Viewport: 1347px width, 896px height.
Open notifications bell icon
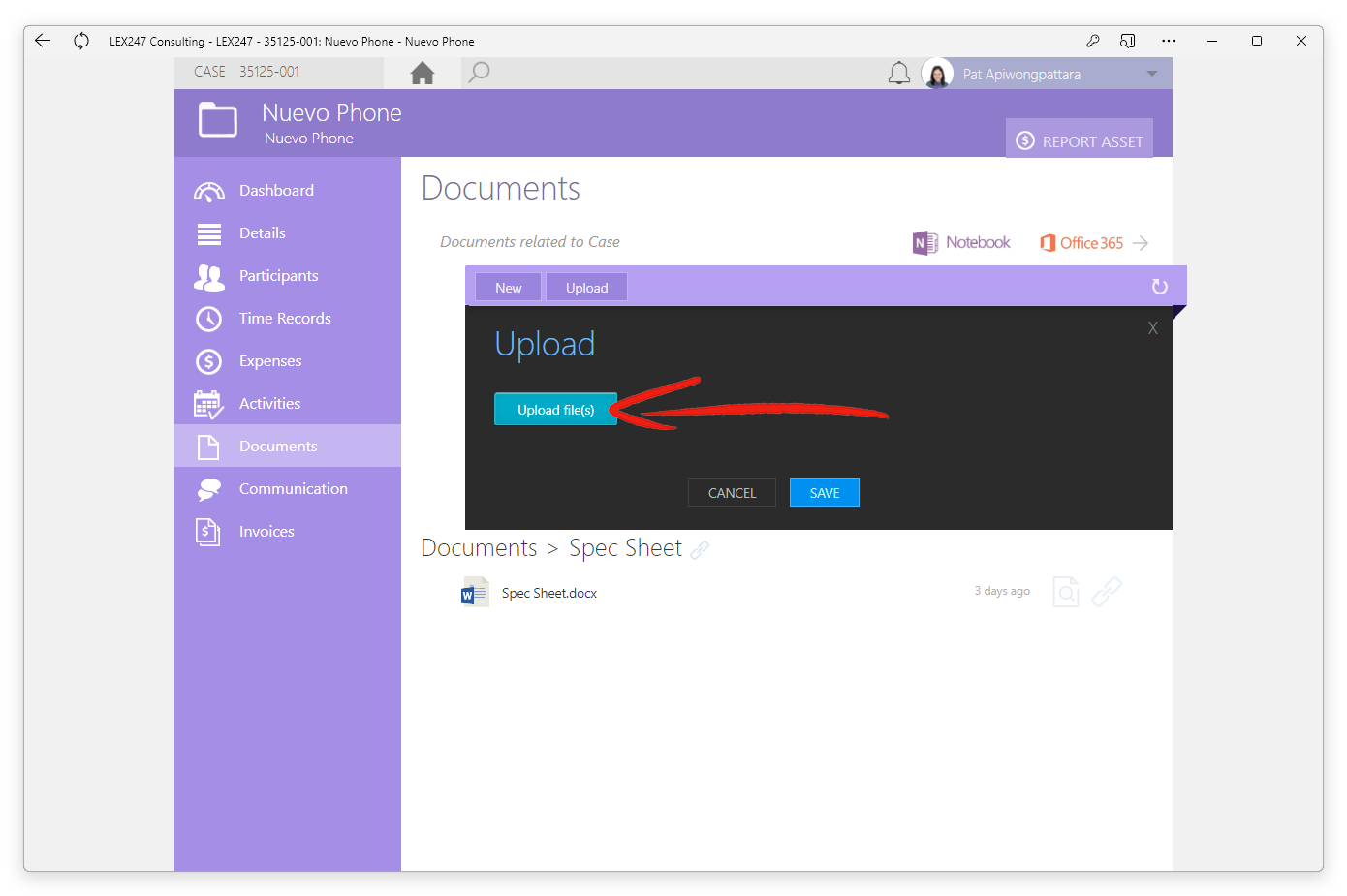click(899, 74)
